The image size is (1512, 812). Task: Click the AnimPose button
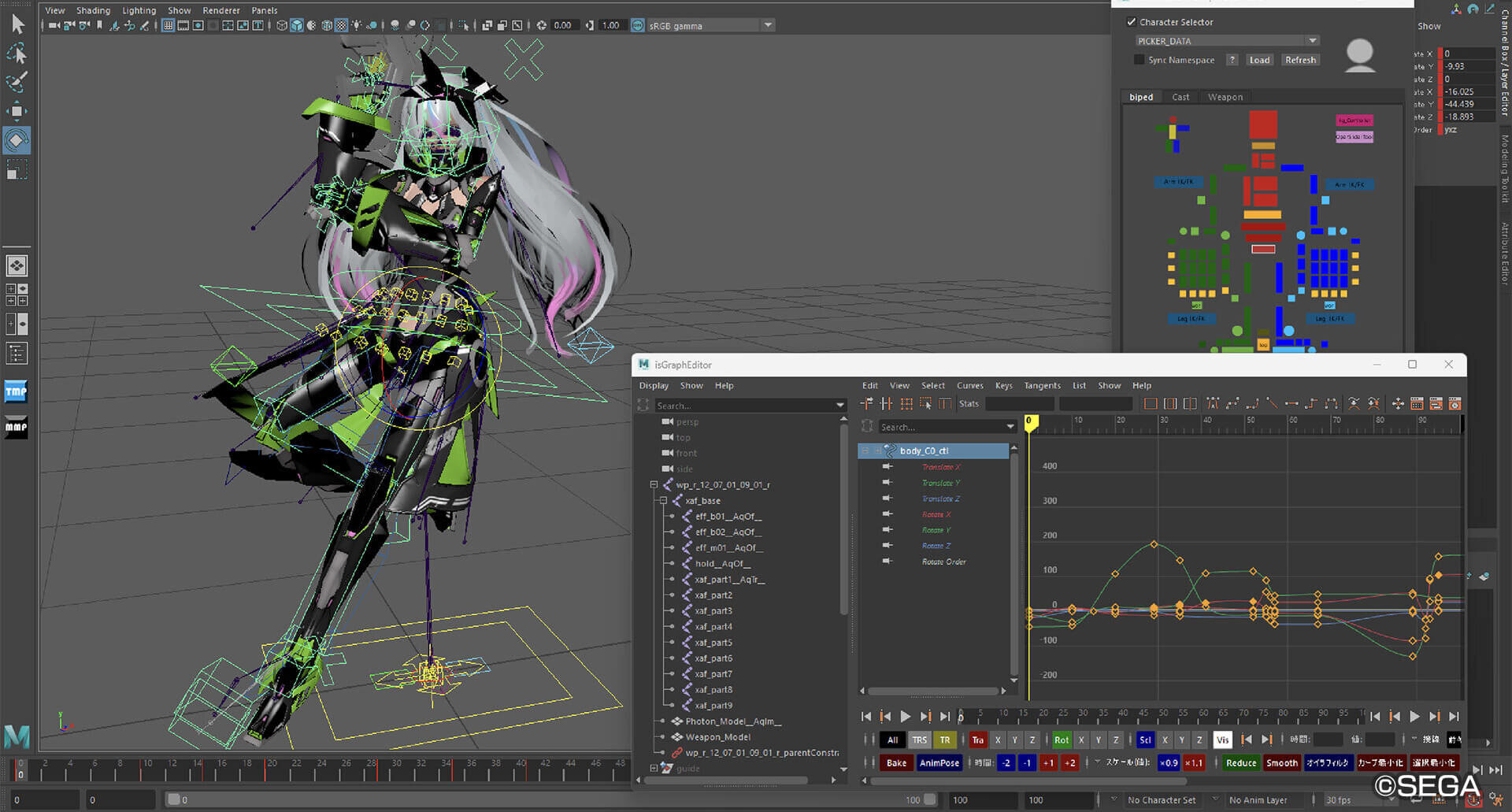(939, 763)
